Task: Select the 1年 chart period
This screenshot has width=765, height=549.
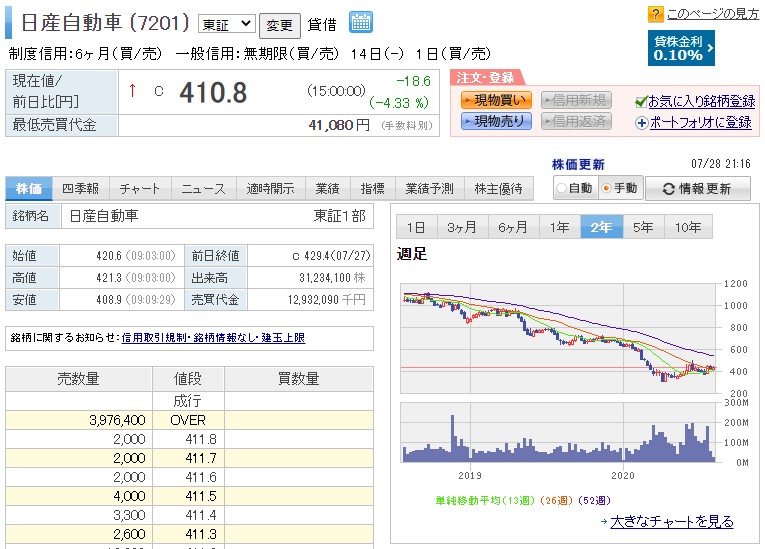Action: (x=560, y=227)
